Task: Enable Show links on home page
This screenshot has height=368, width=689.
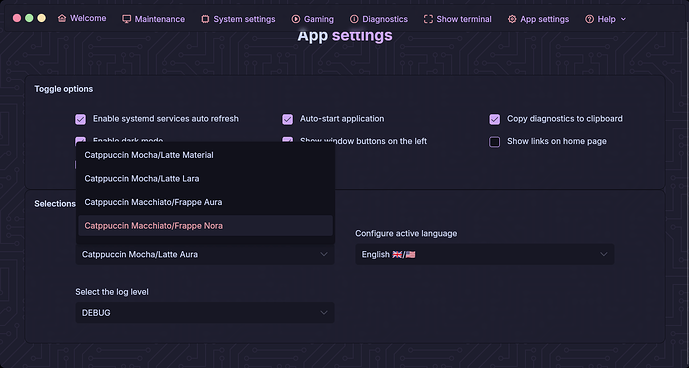Action: pyautogui.click(x=495, y=142)
